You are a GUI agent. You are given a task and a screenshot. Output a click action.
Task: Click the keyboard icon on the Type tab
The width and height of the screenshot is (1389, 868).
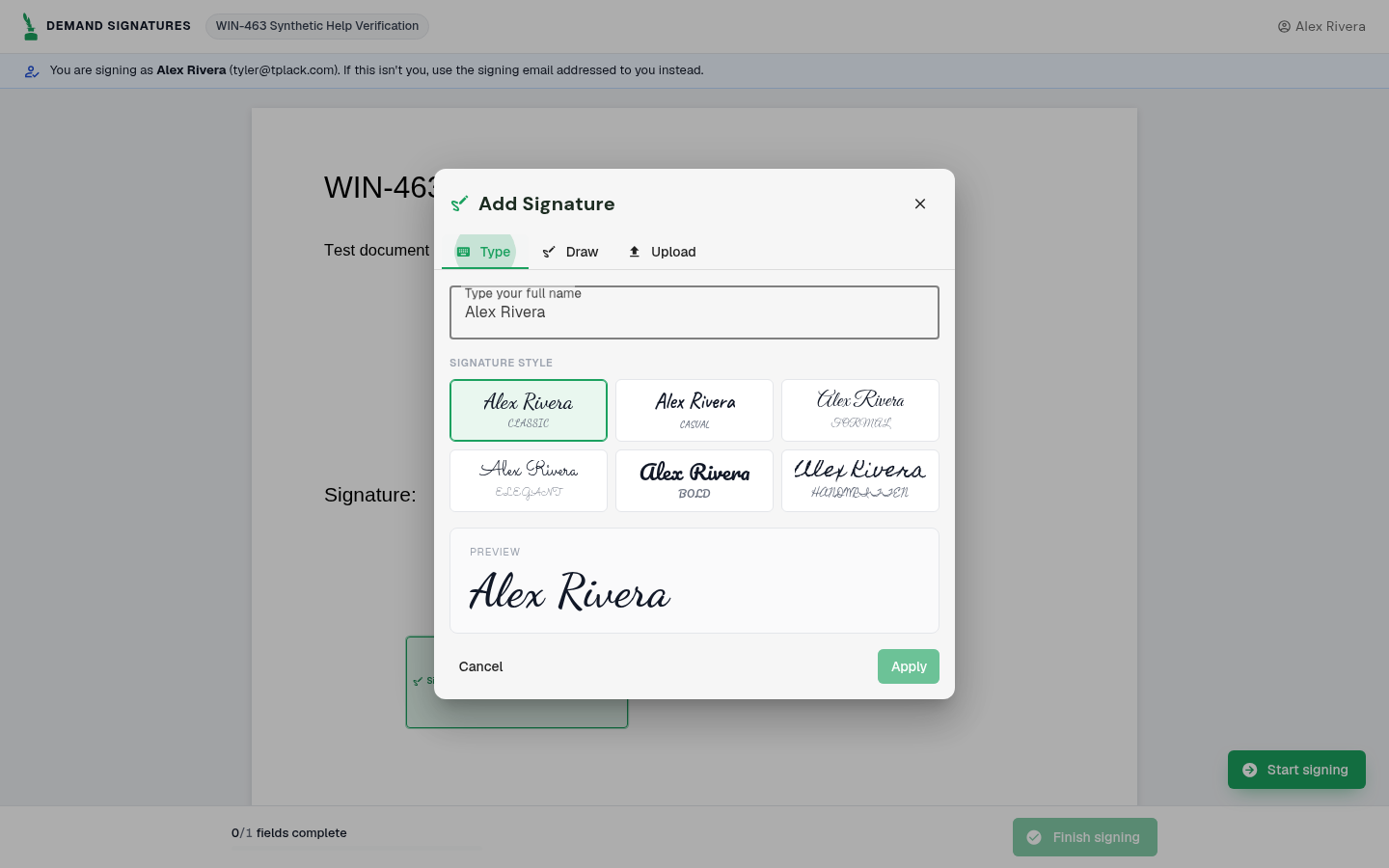[464, 252]
